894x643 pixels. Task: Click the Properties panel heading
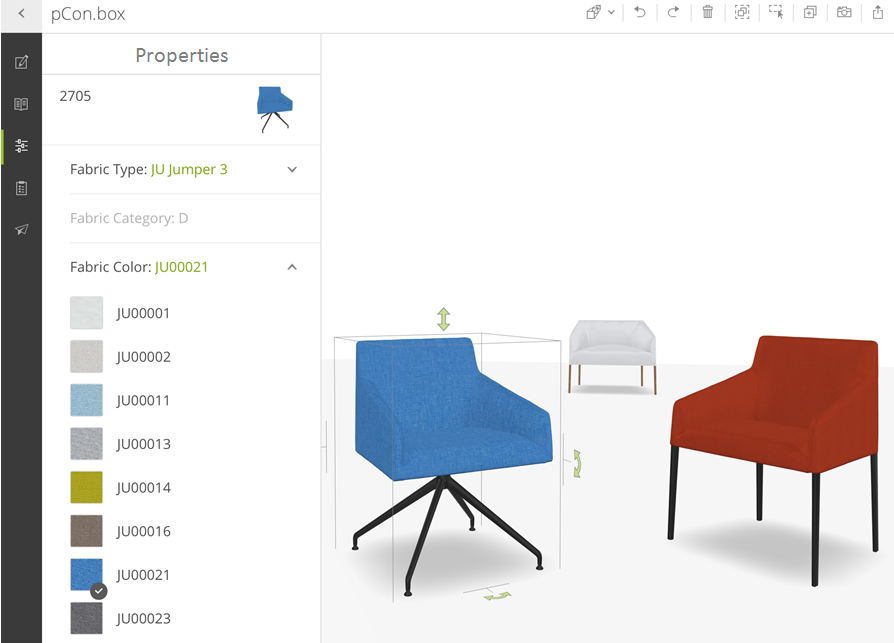(x=182, y=55)
